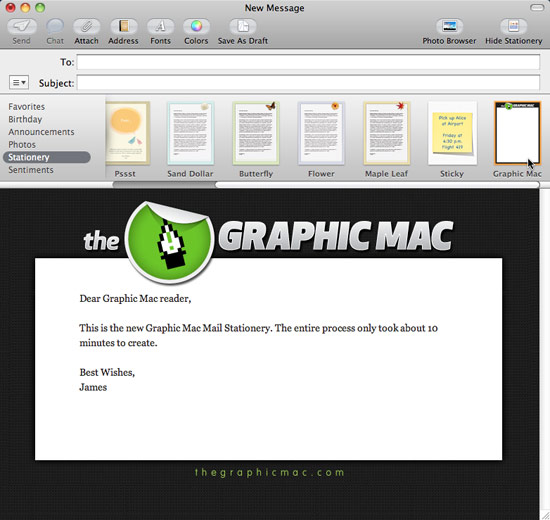Choose the Butterfly template thumbnail

click(256, 133)
